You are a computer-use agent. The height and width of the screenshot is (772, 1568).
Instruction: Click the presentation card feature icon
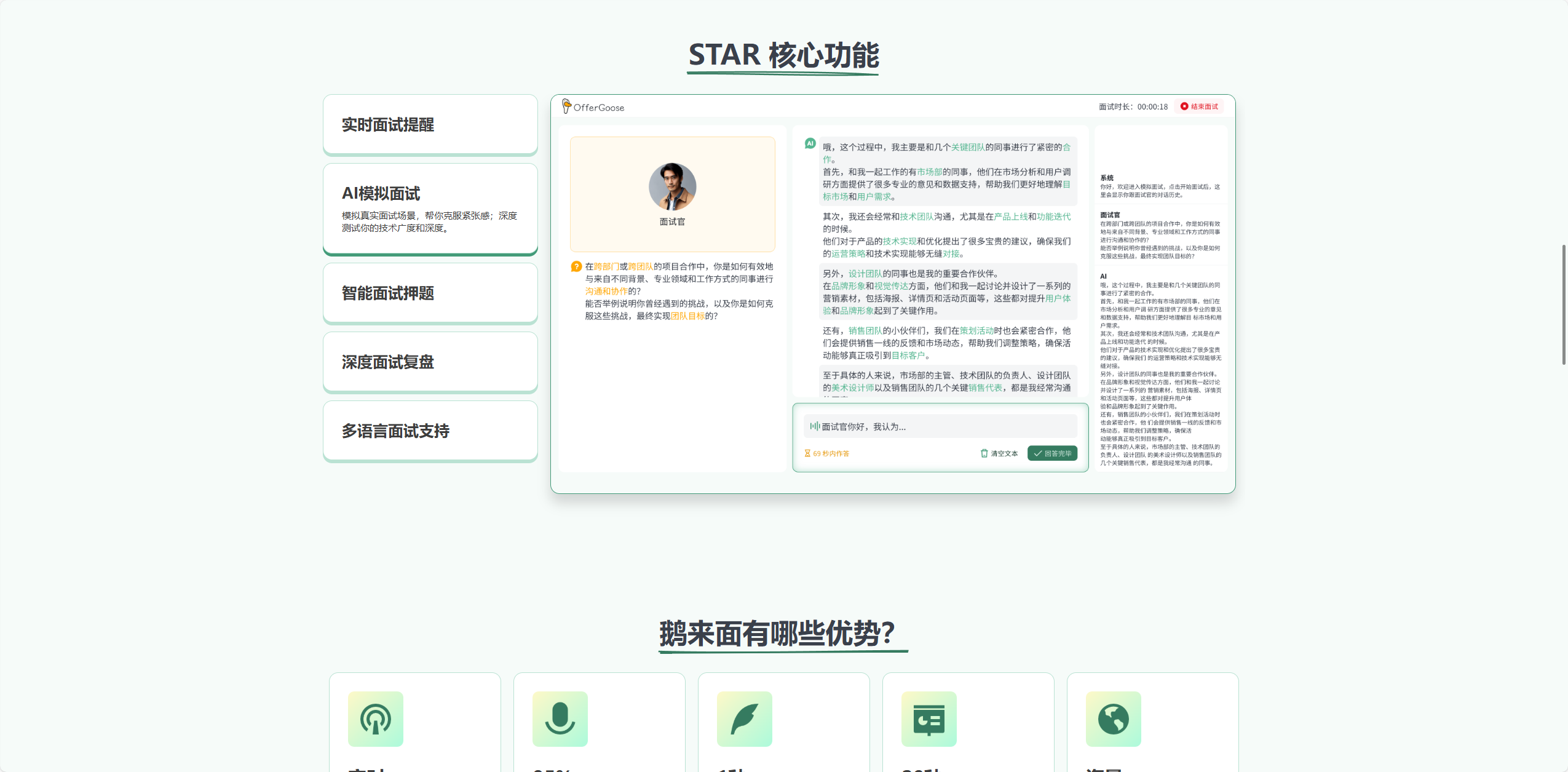point(929,719)
